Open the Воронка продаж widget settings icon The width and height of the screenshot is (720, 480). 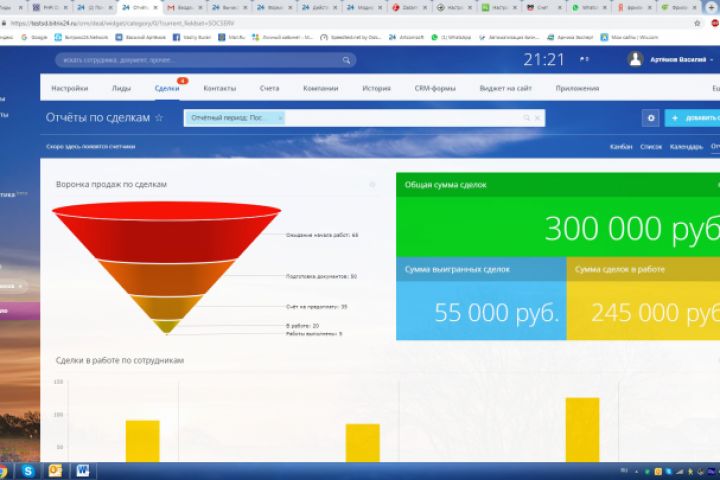point(372,185)
